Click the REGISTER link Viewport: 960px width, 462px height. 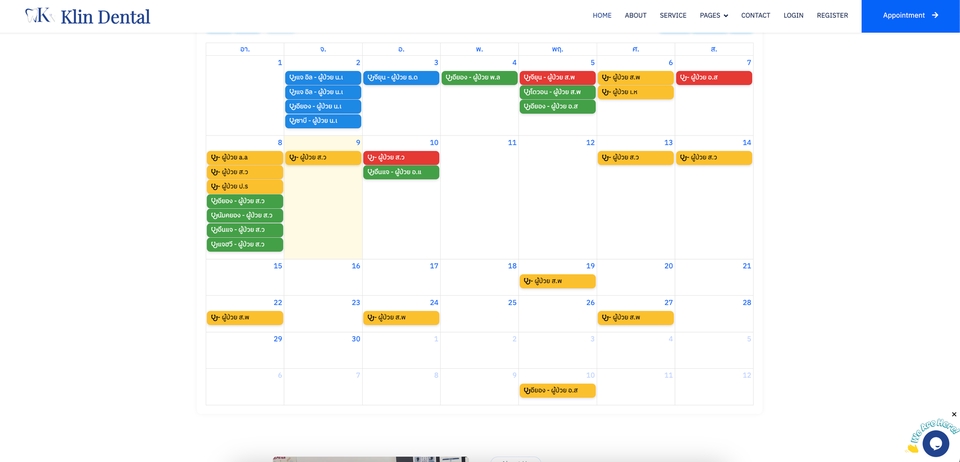[832, 16]
